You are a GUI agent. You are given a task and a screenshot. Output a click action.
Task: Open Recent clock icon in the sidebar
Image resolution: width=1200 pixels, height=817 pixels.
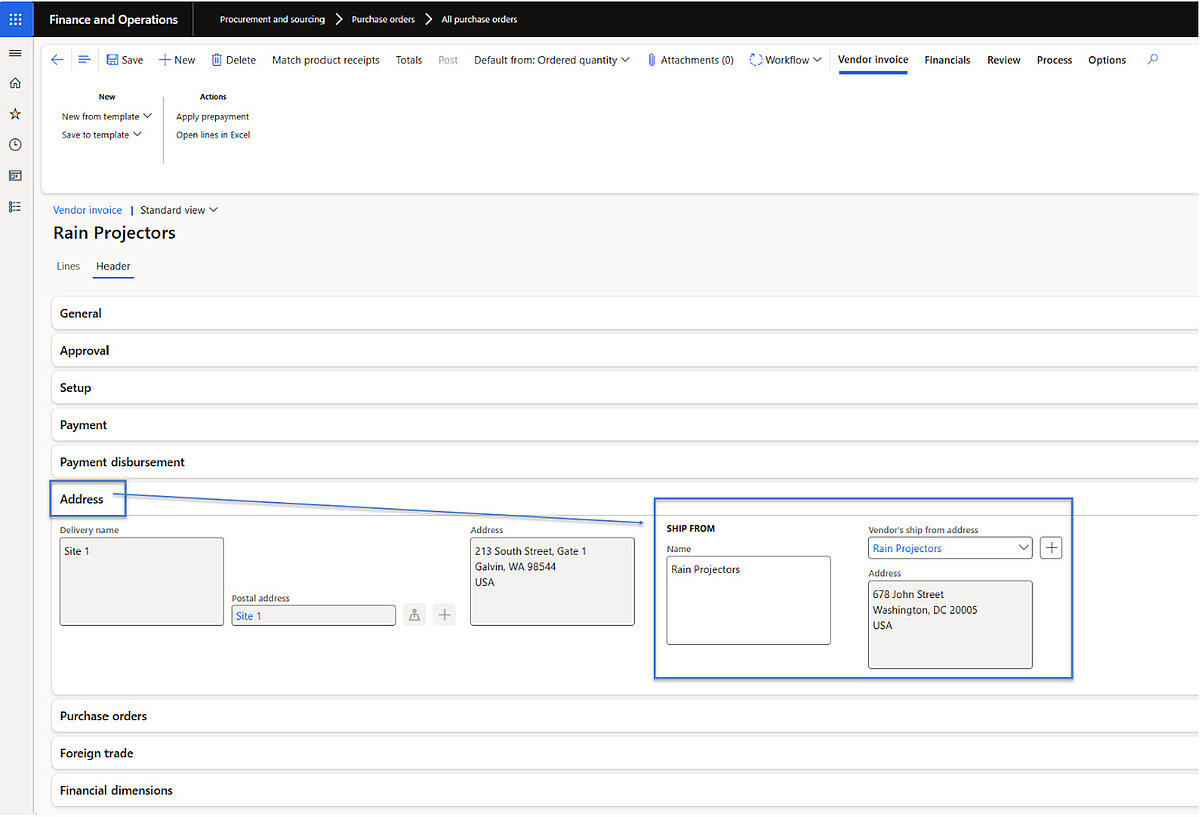15,145
